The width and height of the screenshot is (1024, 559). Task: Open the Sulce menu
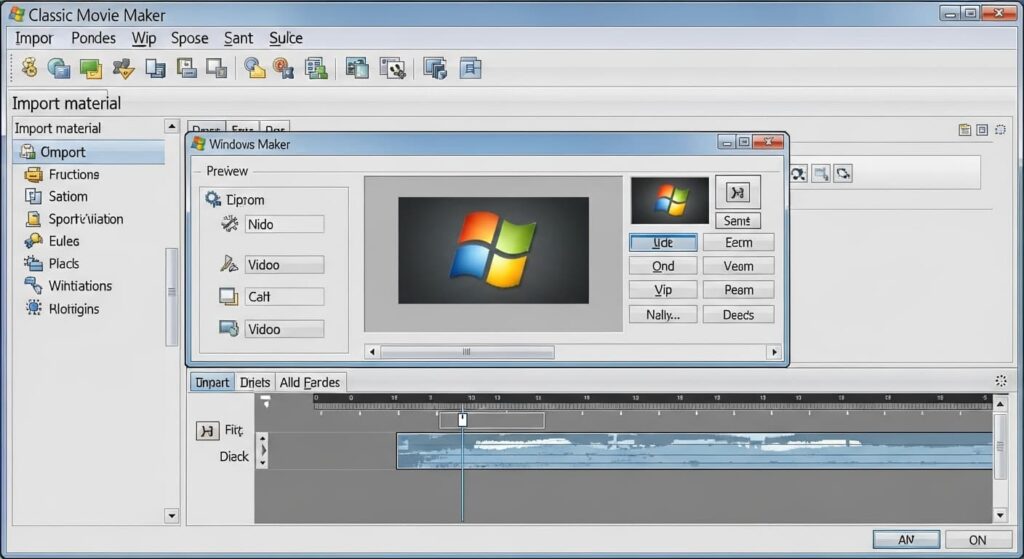pyautogui.click(x=286, y=38)
